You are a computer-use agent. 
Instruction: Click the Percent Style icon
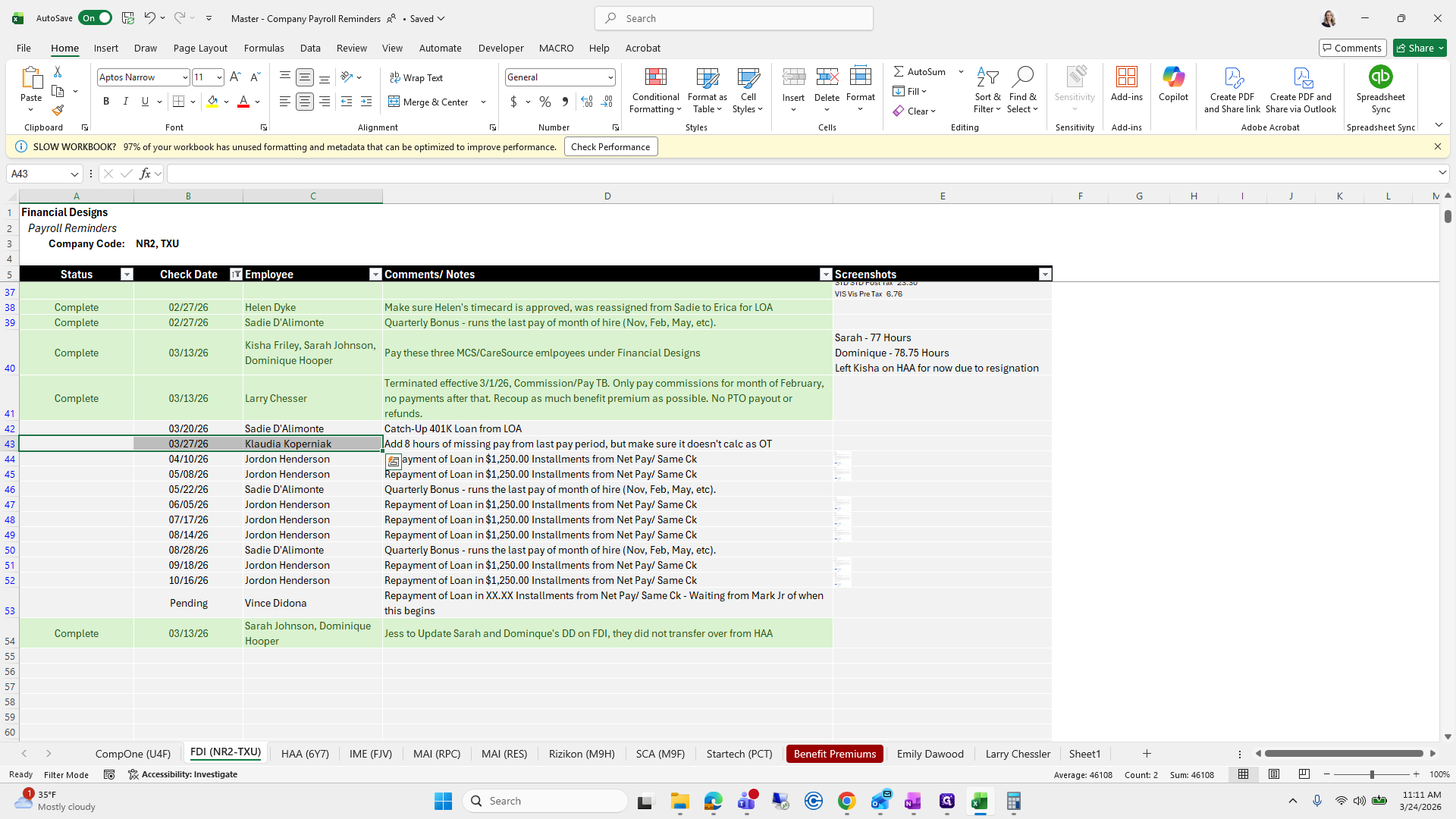tap(545, 102)
